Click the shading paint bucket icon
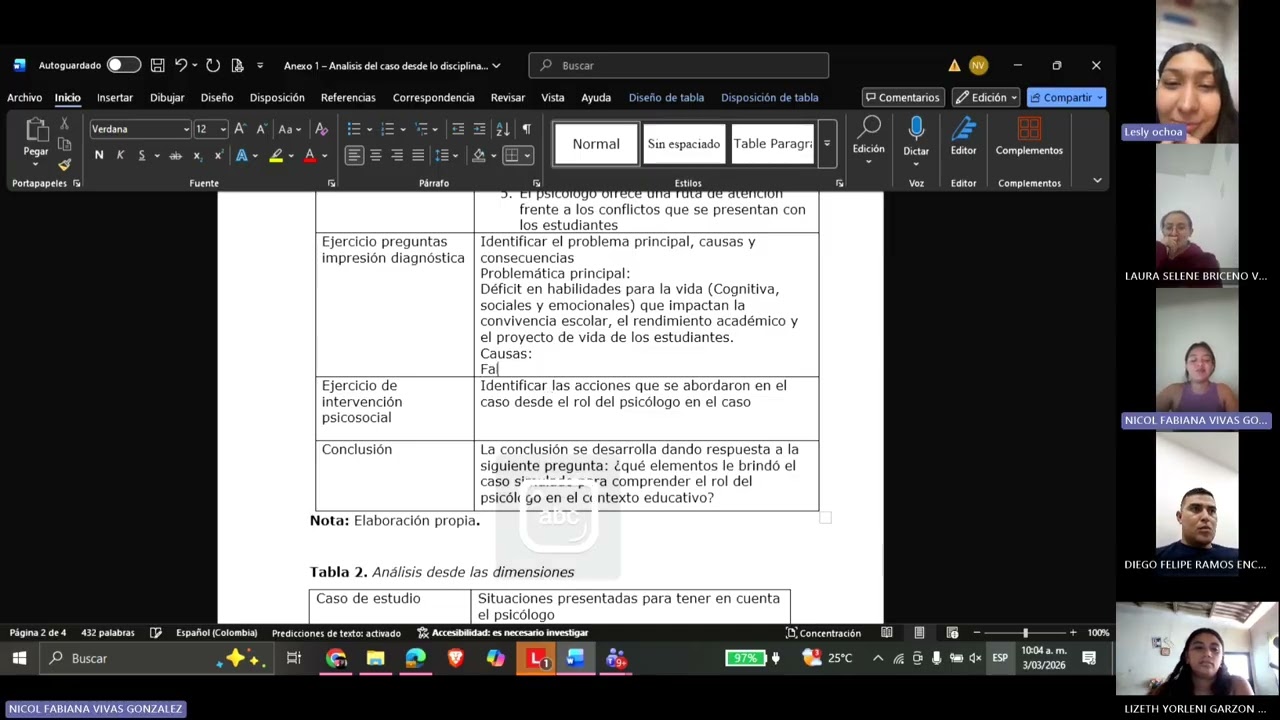Screen dimensions: 1280x720 [x=479, y=155]
